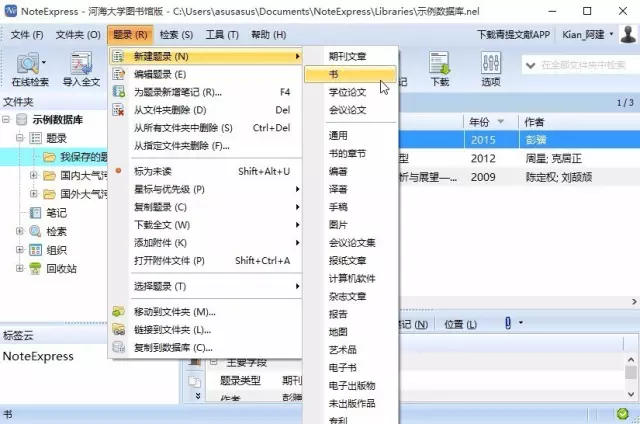The image size is (640, 424).
Task: Click the 编辑题录 menu icon
Action: coord(118,74)
